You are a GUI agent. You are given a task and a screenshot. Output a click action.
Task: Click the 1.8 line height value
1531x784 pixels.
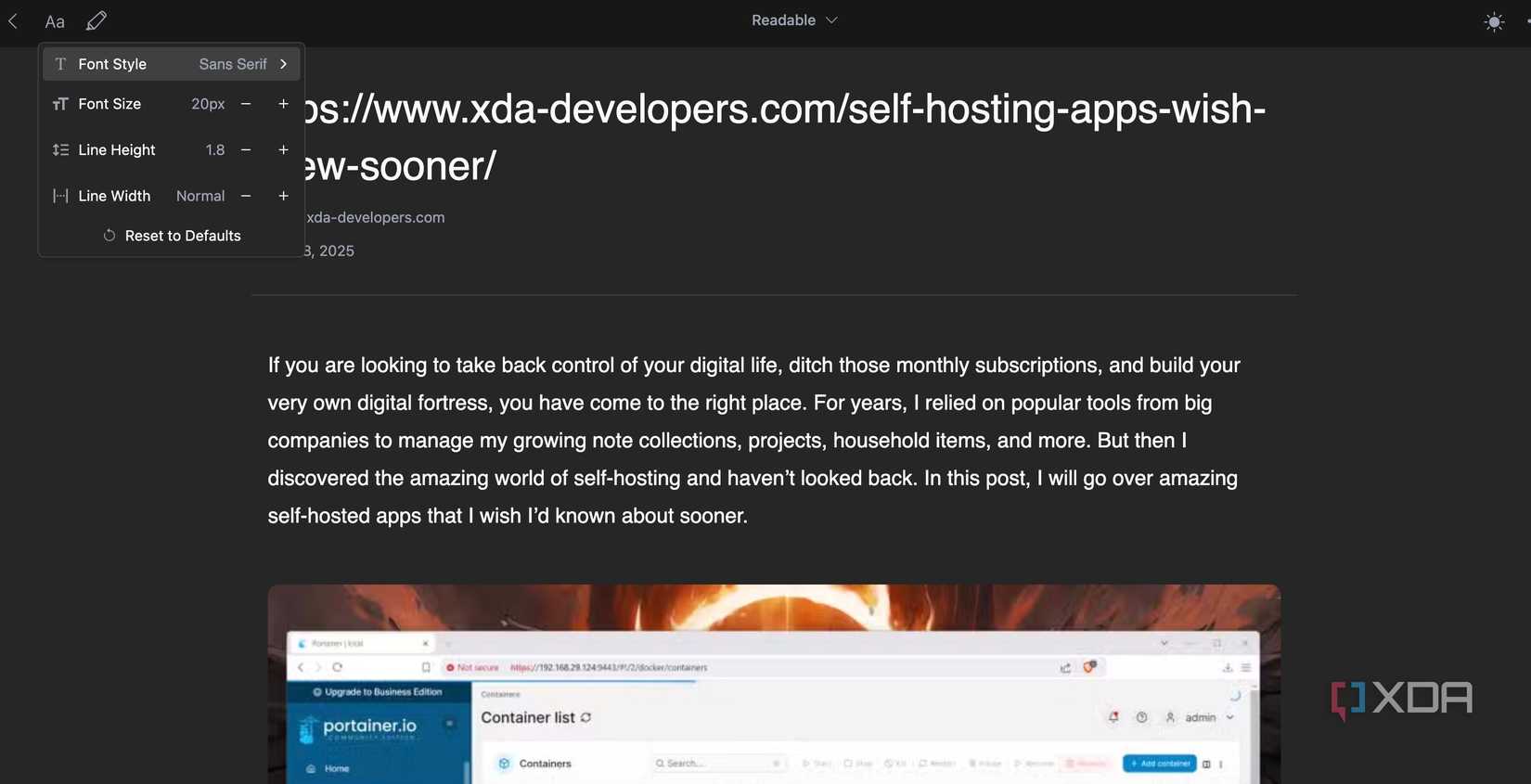pyautogui.click(x=215, y=149)
